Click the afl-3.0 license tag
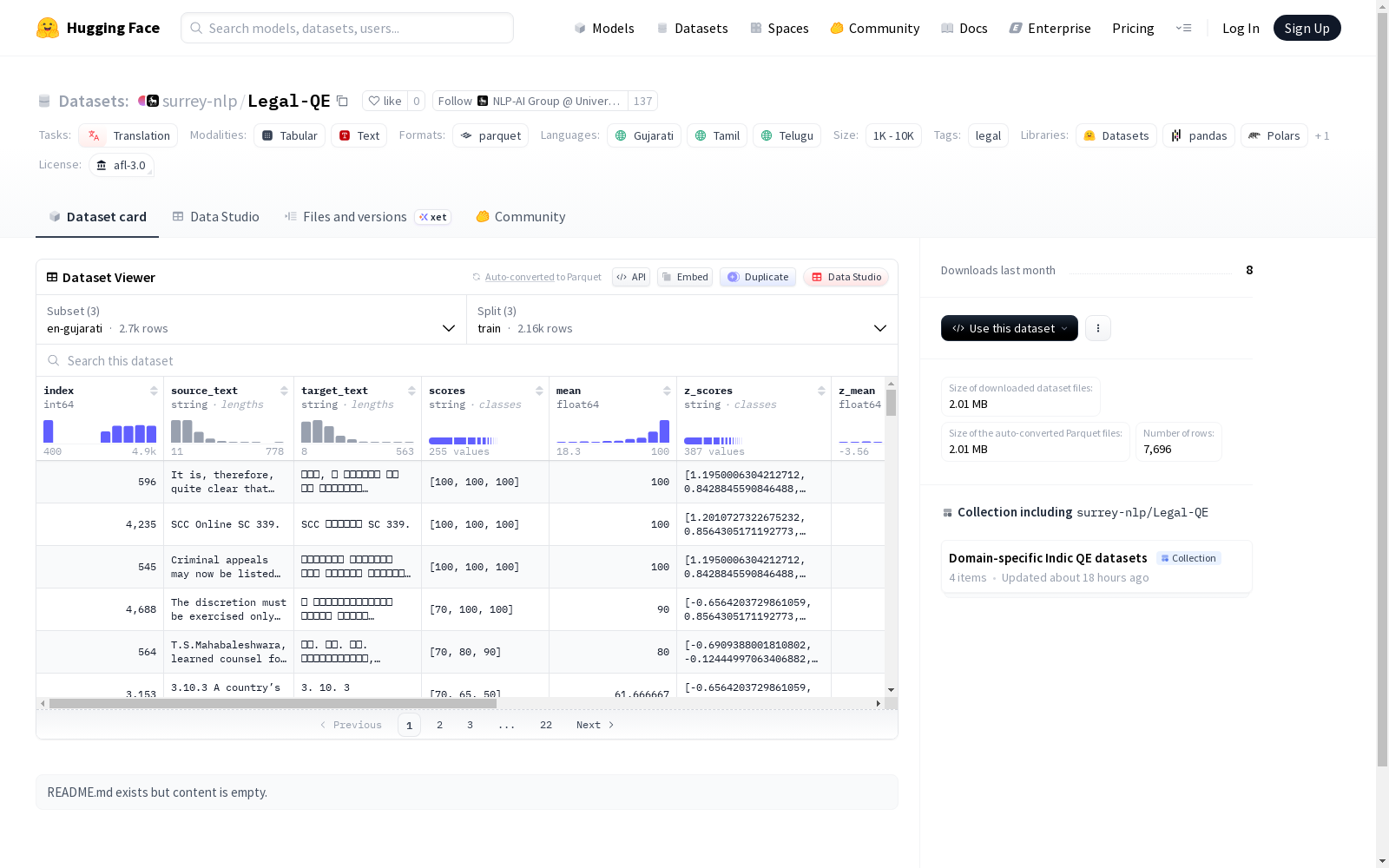This screenshot has width=1389, height=868. (122, 165)
